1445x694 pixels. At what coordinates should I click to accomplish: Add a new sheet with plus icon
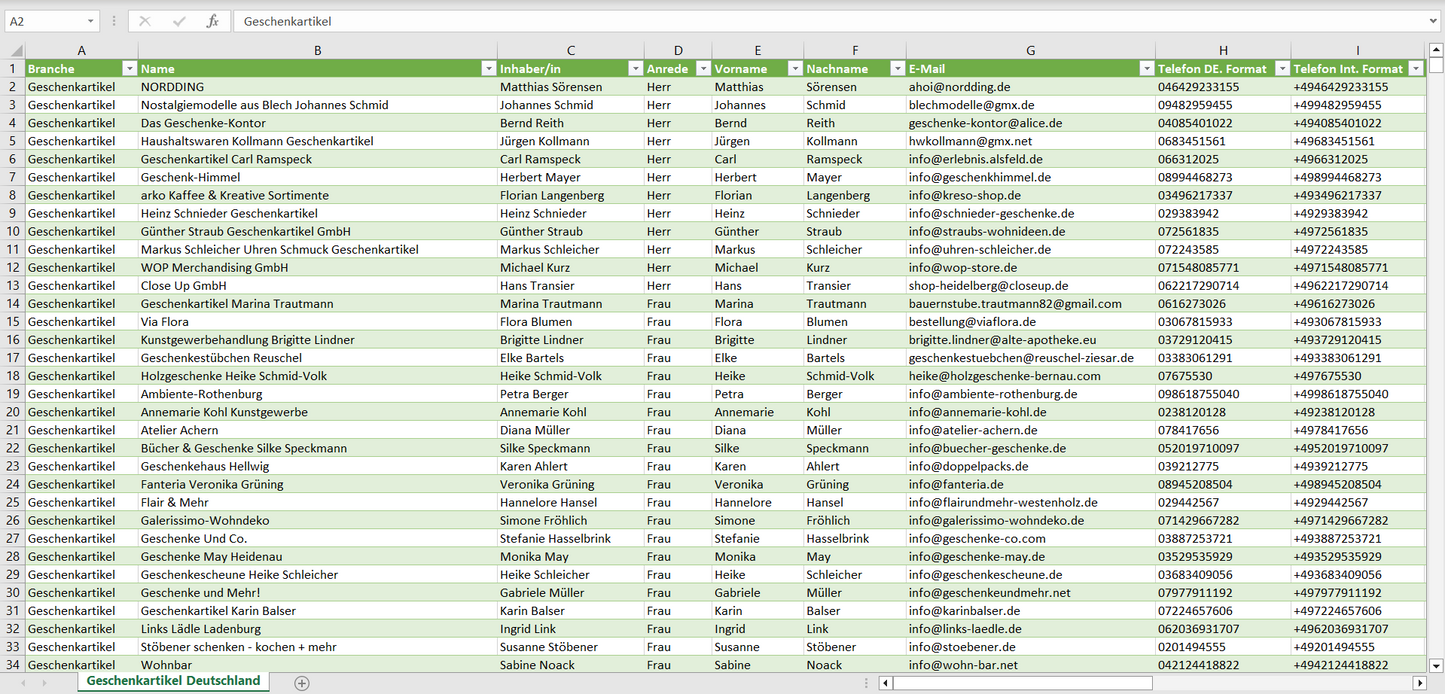point(302,683)
